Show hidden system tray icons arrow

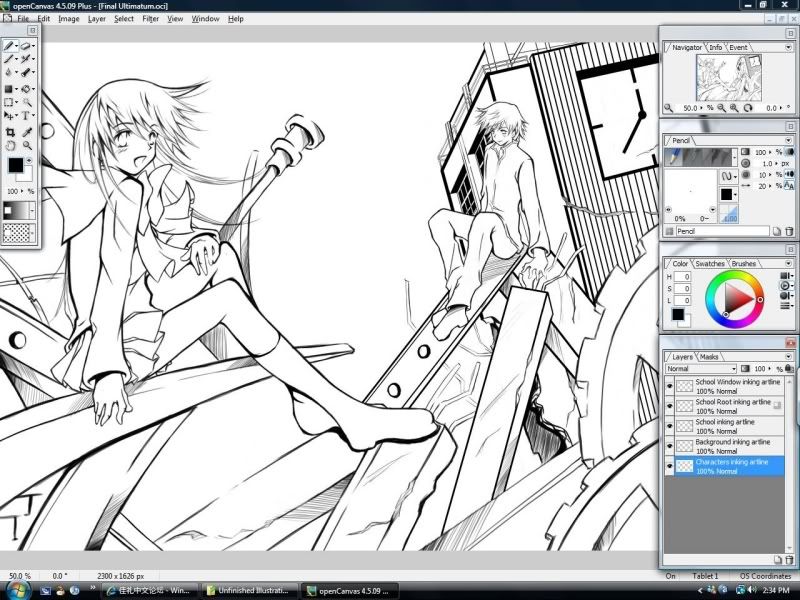tap(700, 590)
